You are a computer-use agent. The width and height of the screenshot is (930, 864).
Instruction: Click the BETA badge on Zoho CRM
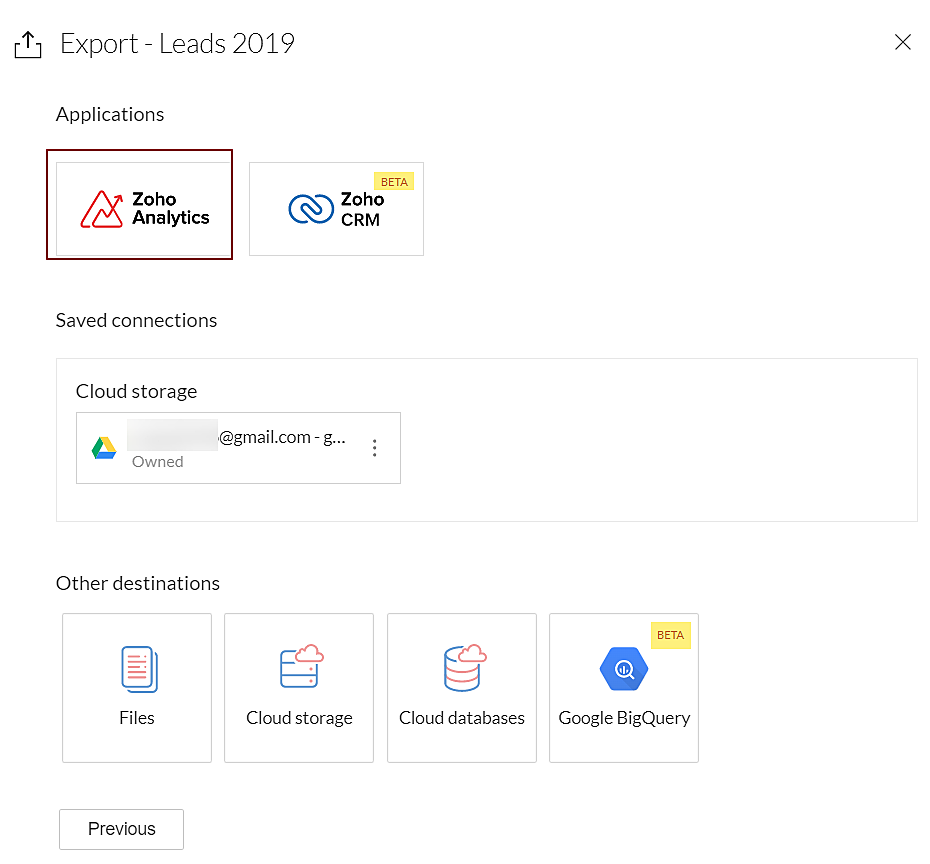(x=394, y=181)
